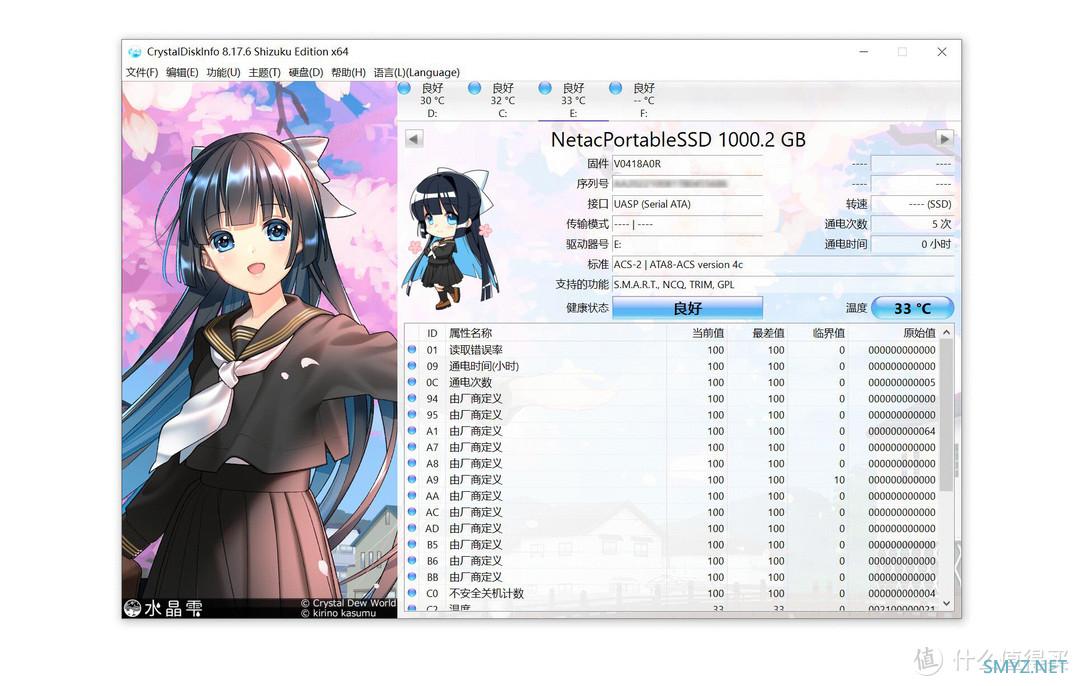The width and height of the screenshot is (1080, 686).
Task: Click the scroll down arrow of attribute list
Action: click(947, 603)
